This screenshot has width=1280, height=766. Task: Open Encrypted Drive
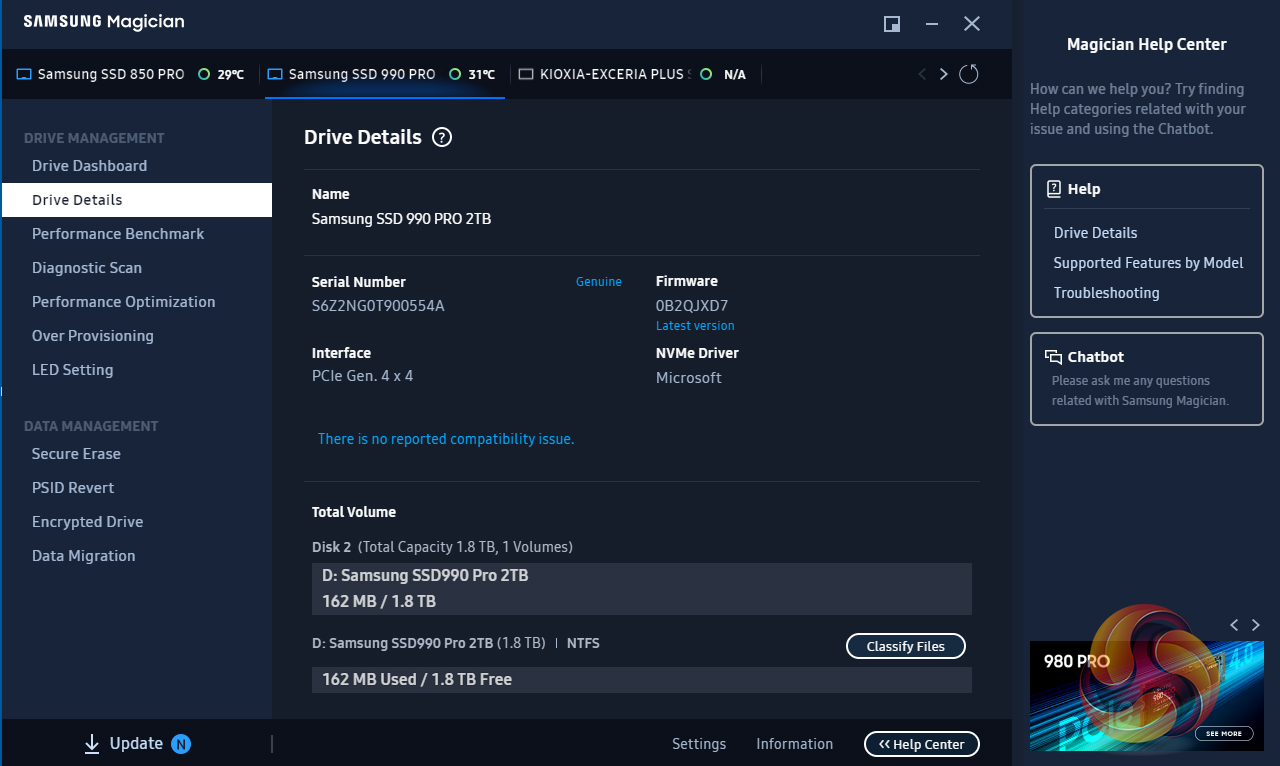[x=87, y=522]
